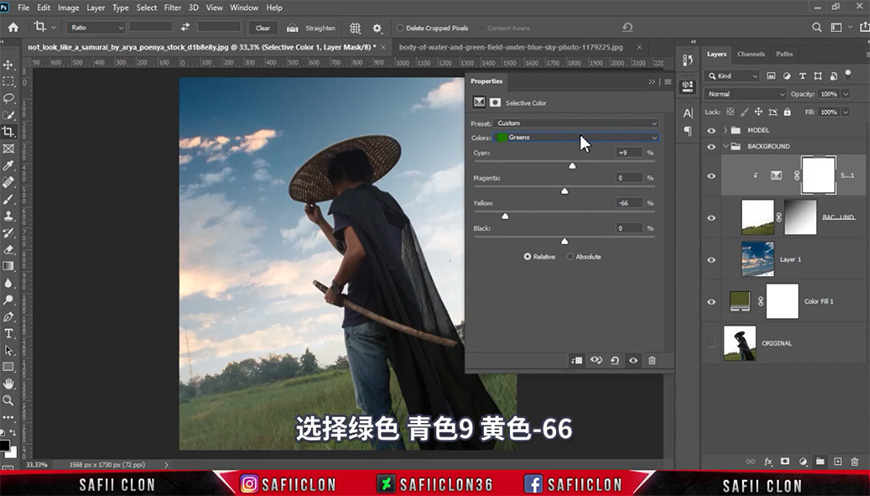Open the Window menu
The height and width of the screenshot is (496, 870).
click(244, 7)
